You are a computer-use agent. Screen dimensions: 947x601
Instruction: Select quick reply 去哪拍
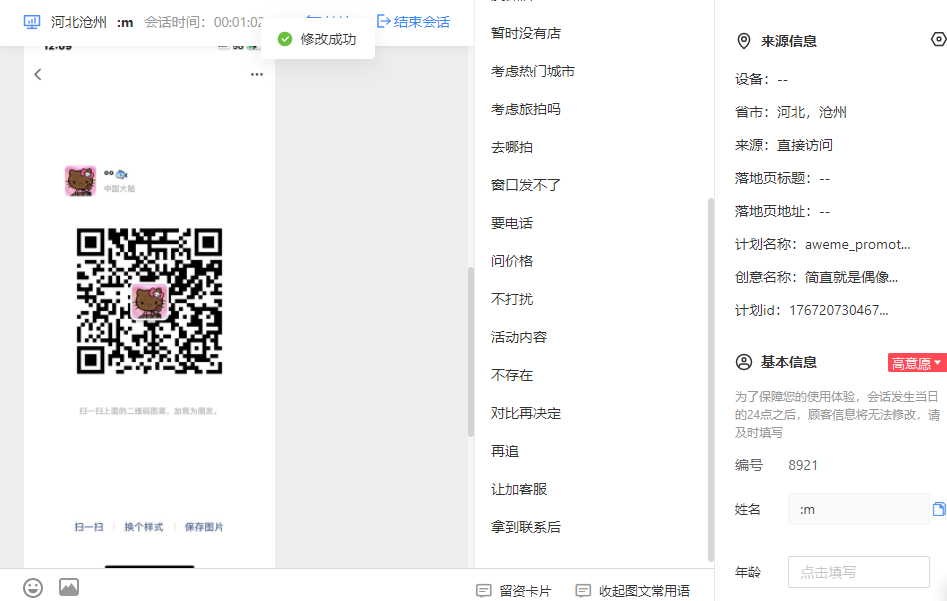512,147
